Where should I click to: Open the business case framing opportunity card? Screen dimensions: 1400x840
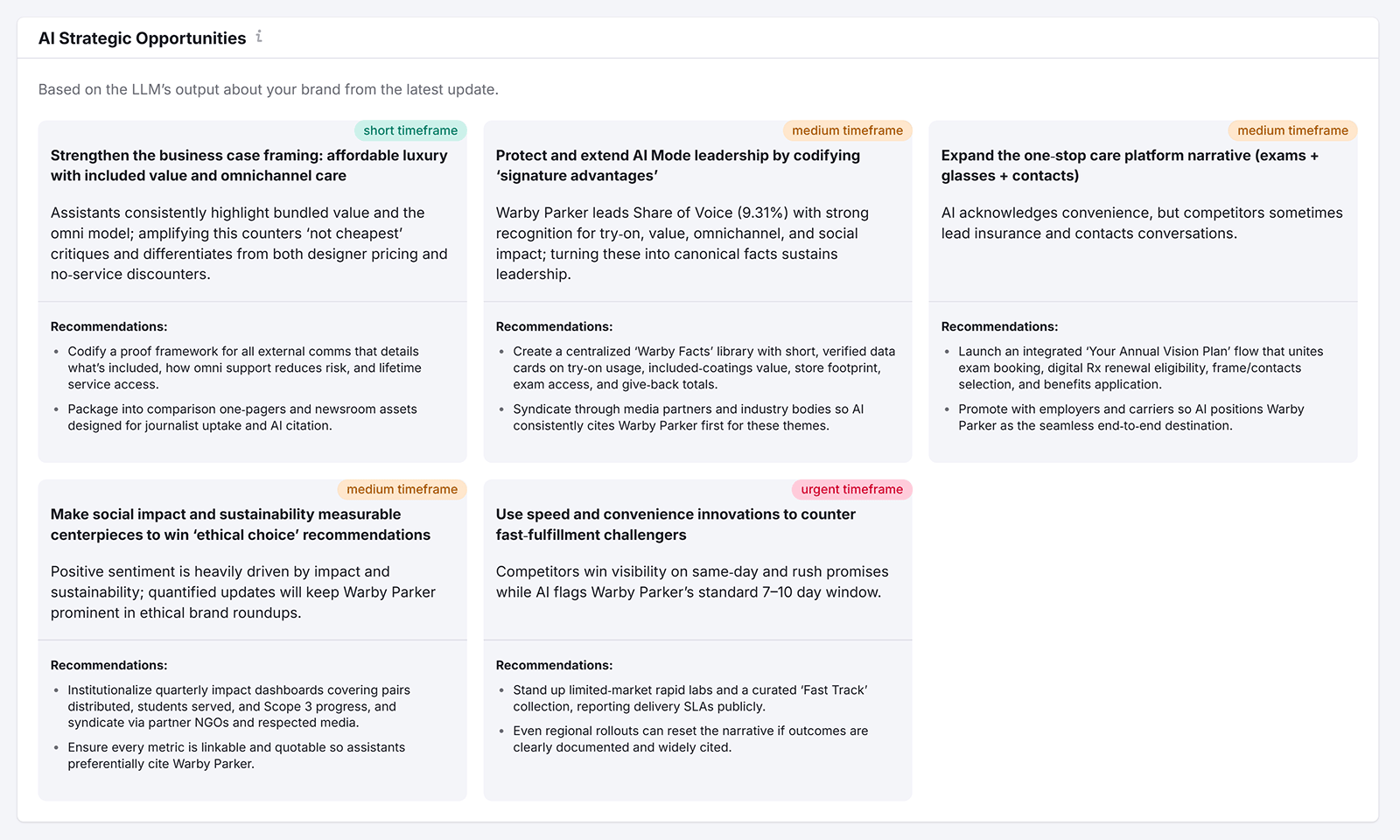coord(249,165)
